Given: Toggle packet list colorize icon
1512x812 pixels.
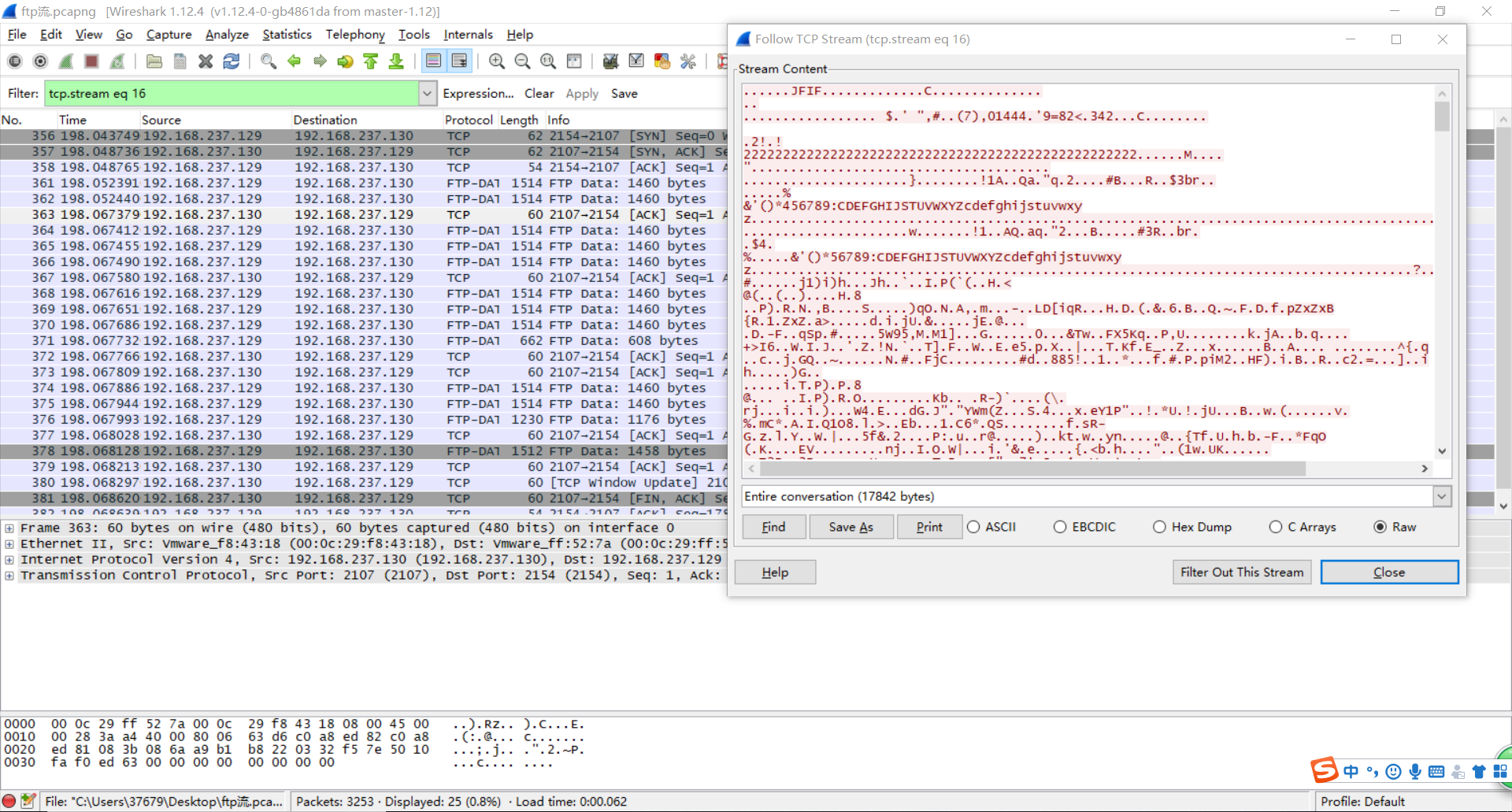Looking at the screenshot, I should [x=434, y=61].
